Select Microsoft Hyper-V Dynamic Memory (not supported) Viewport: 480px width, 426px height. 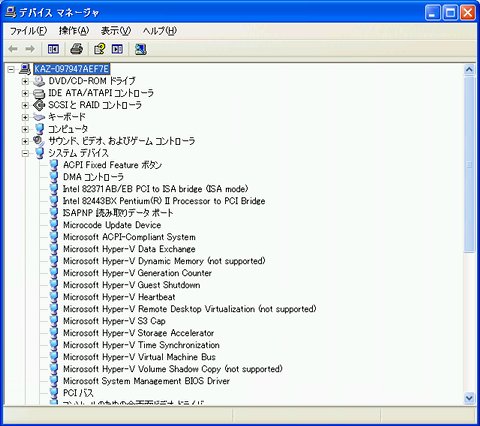pyautogui.click(x=164, y=261)
